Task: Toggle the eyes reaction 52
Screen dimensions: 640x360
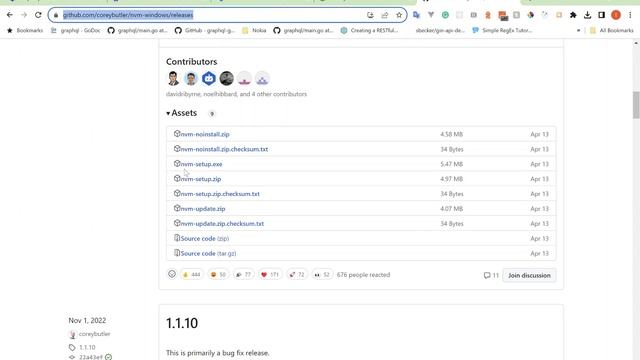Action: tap(322, 275)
